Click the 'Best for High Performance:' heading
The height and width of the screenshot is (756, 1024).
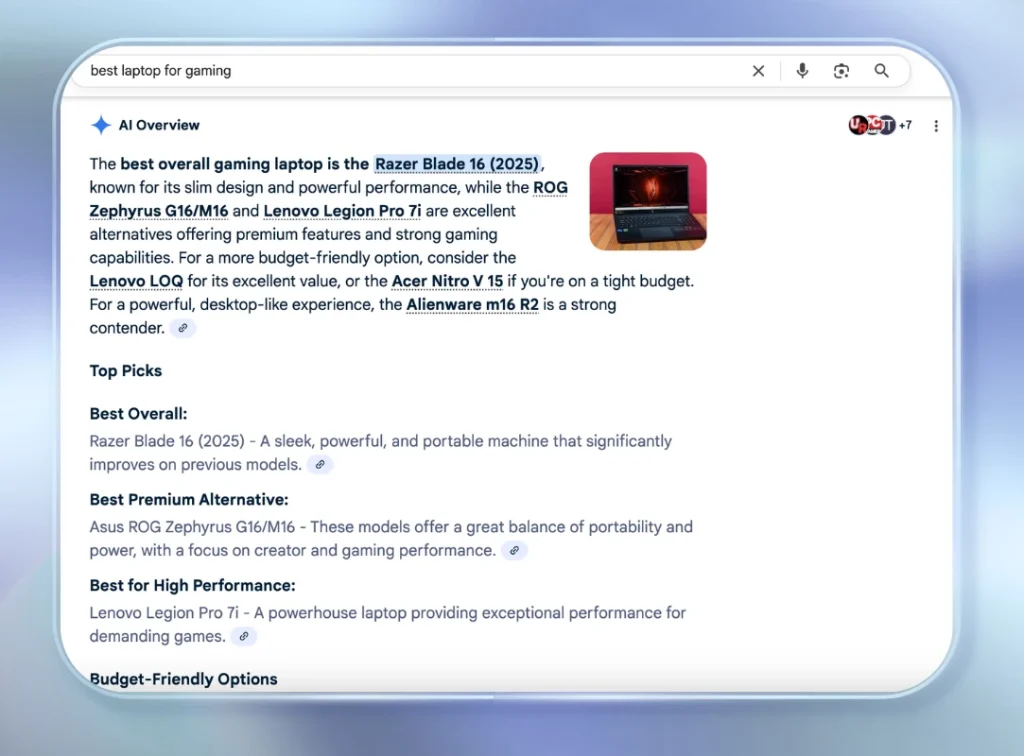[x=192, y=585]
